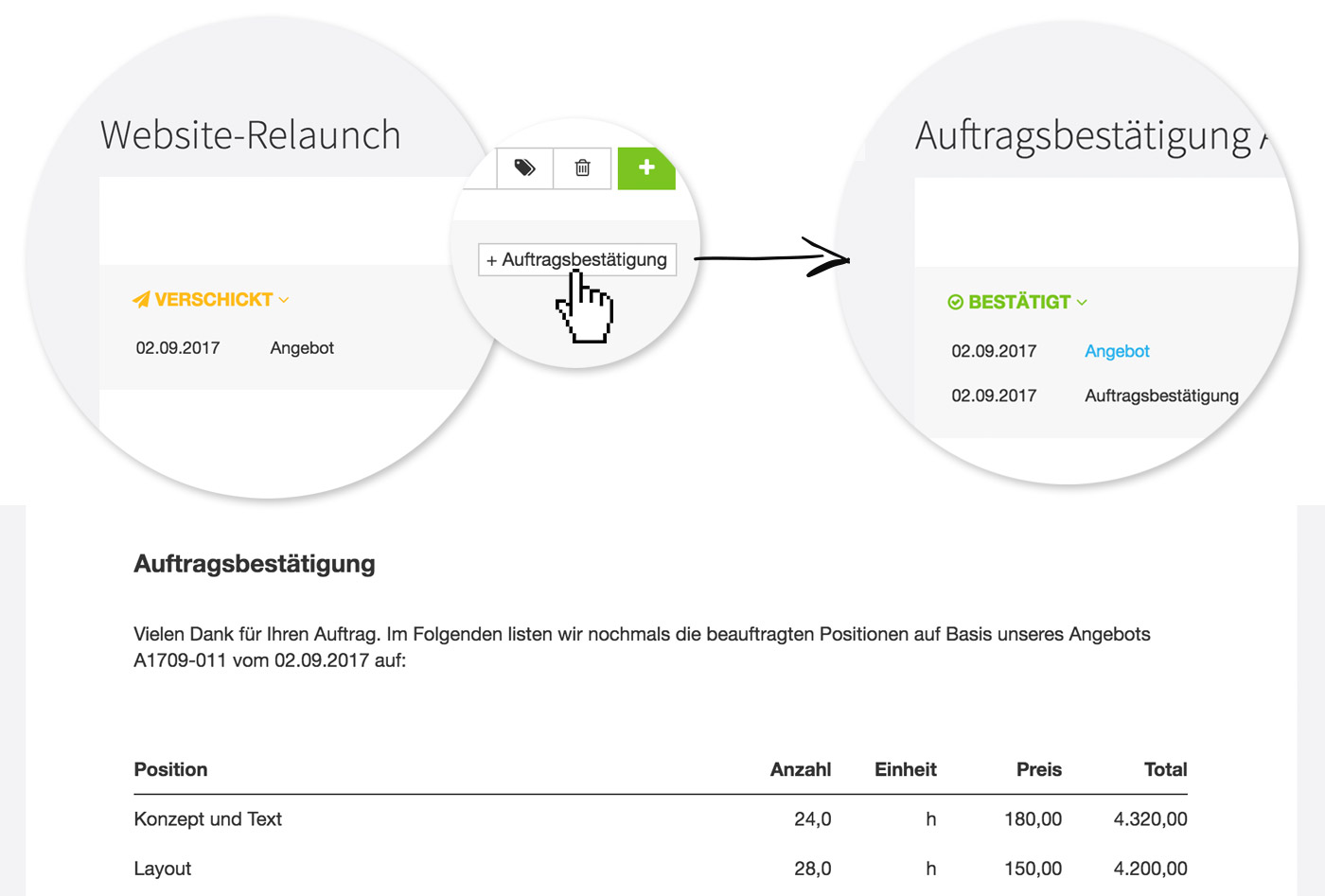The height and width of the screenshot is (896, 1325).
Task: Click the 28,0 quantity value
Action: coord(813,869)
